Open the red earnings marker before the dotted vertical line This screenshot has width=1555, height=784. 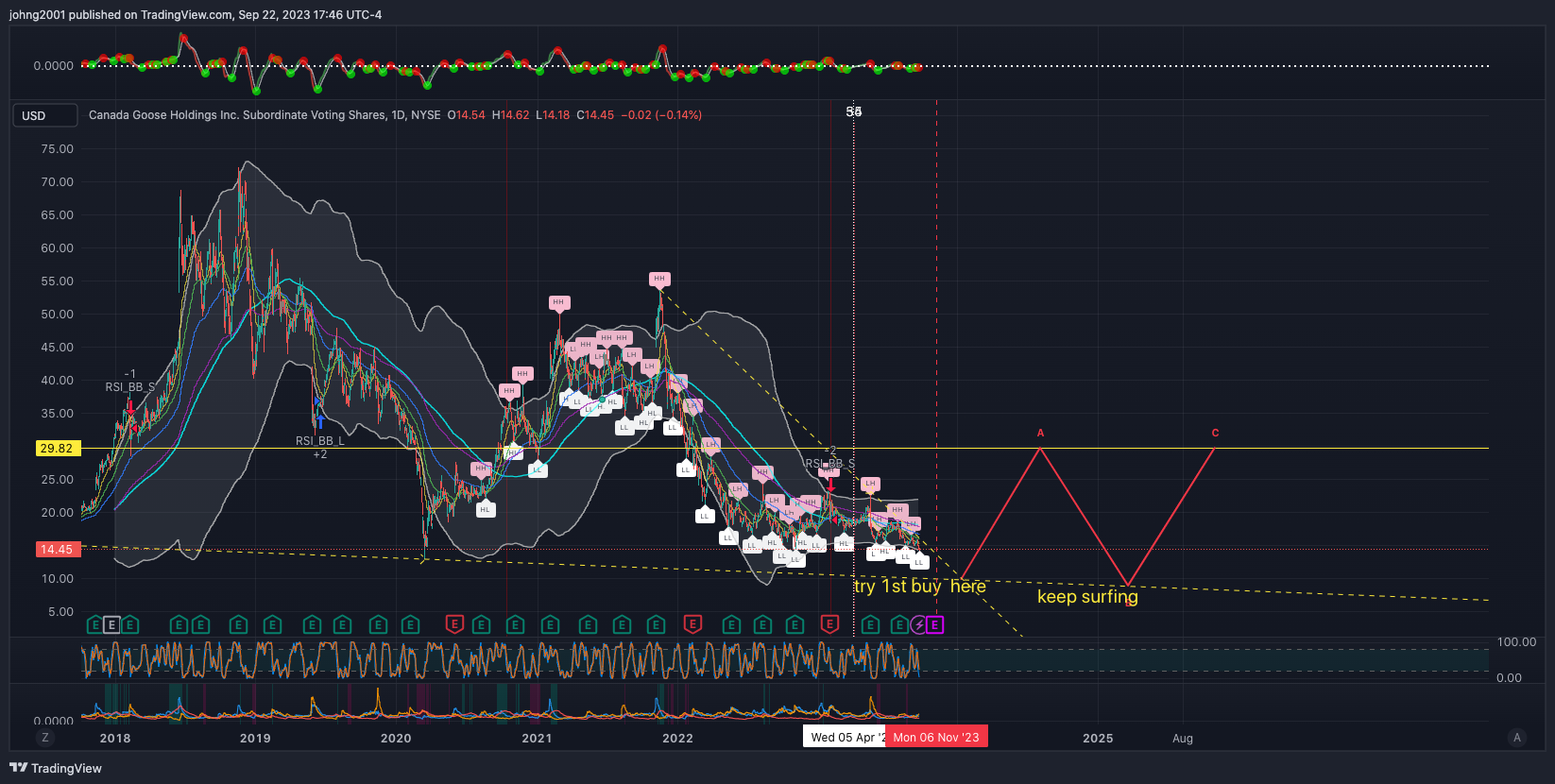click(829, 623)
